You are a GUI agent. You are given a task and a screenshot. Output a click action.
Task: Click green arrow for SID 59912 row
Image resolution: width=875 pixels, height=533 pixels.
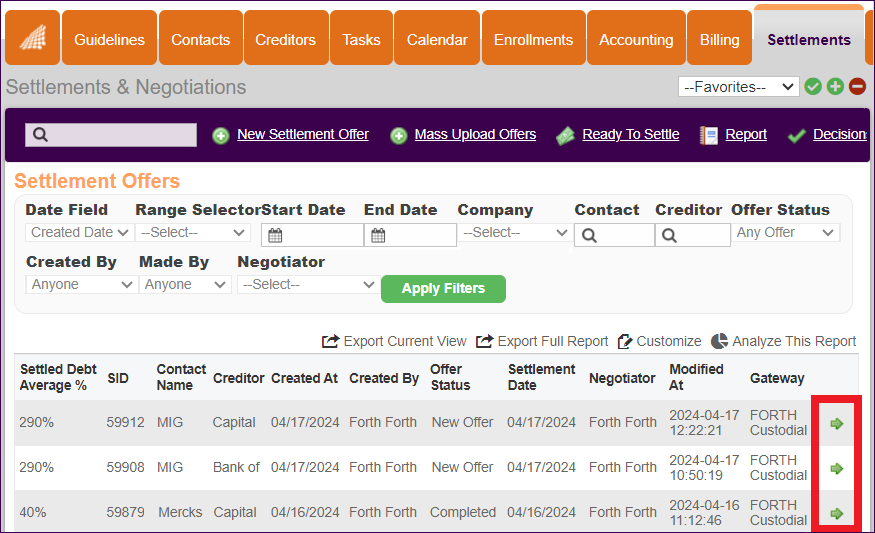836,424
